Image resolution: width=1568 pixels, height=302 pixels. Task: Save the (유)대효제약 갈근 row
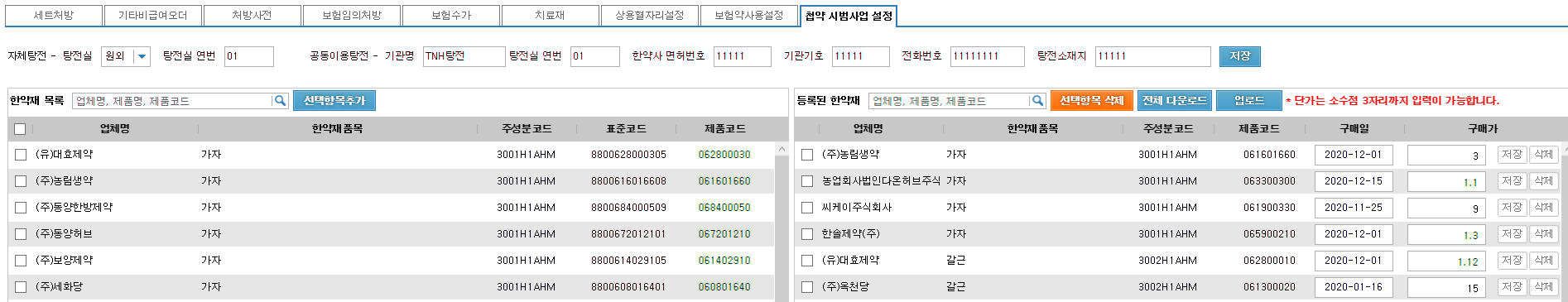[1513, 261]
